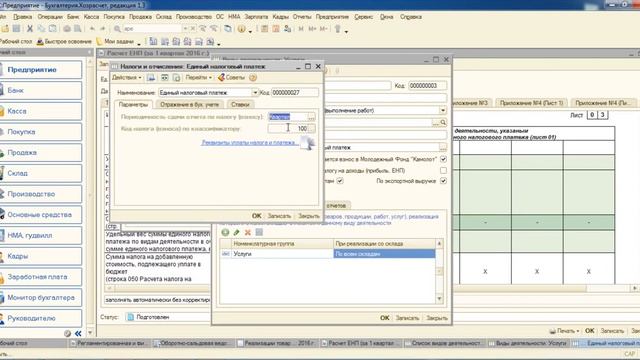
Task: Click the ellipsis button of the Периодичность field
Action: tap(311, 117)
